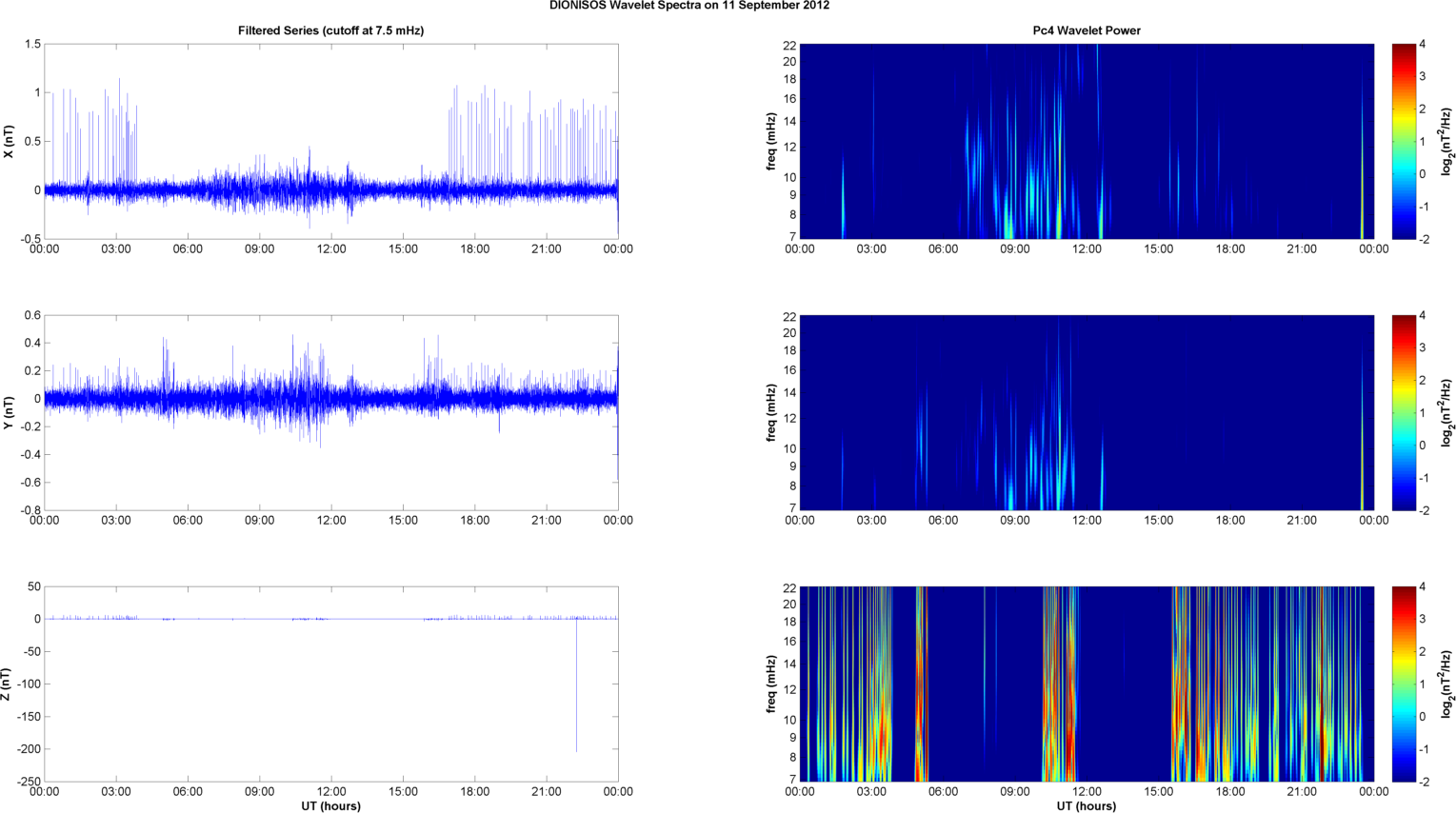1456x813 pixels.
Task: Click the UT (hours) label below Z series
Action: [330, 806]
